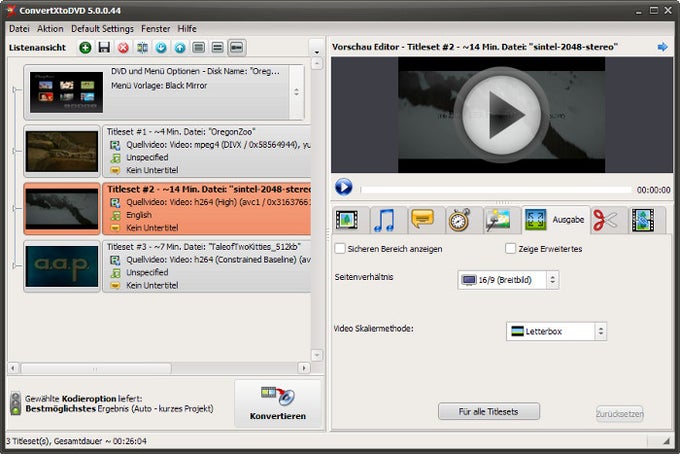This screenshot has width=680, height=454.
Task: Click traffic light encoding quality icon
Action: click(16, 403)
